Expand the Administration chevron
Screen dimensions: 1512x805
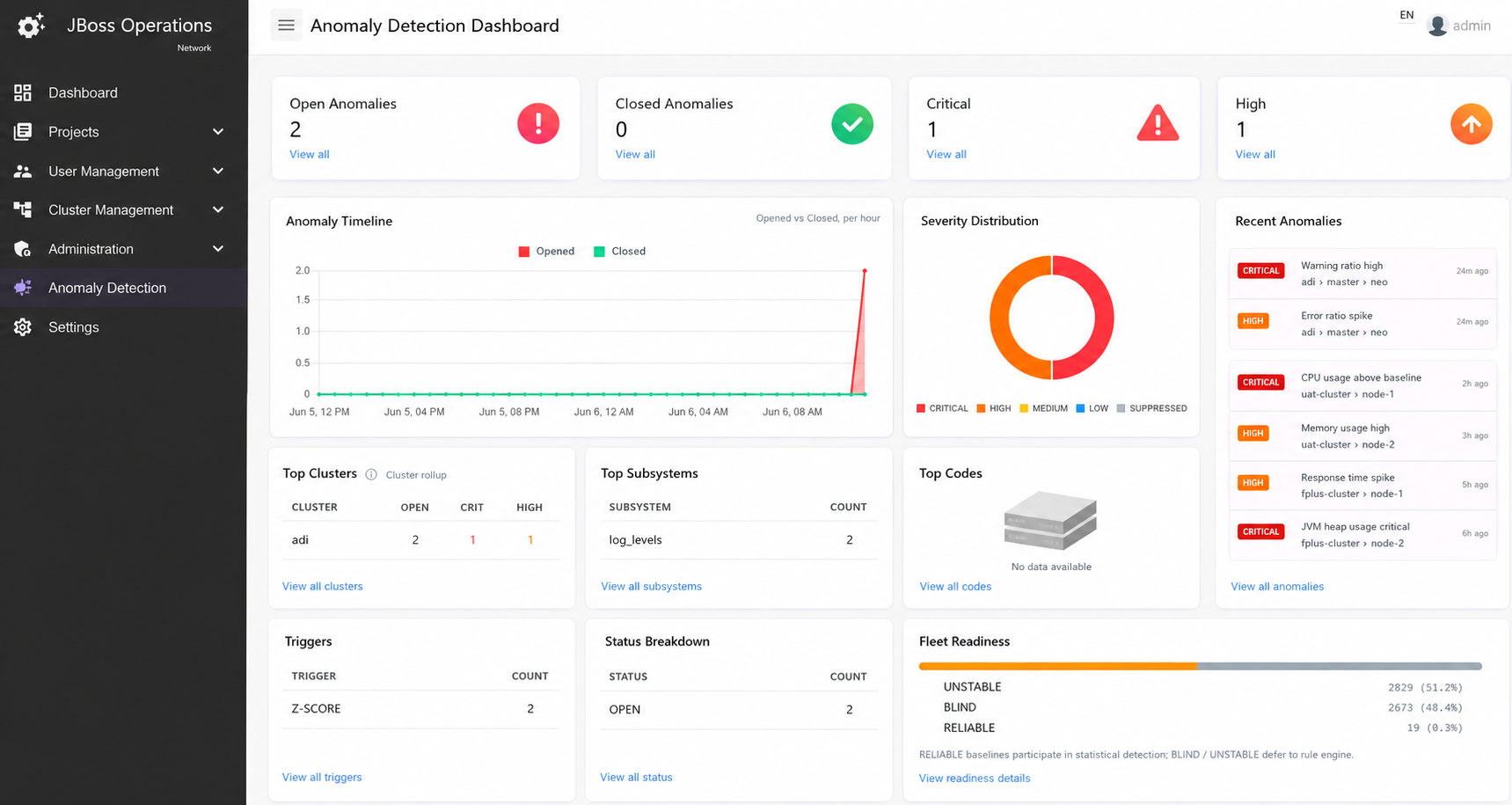(x=218, y=249)
